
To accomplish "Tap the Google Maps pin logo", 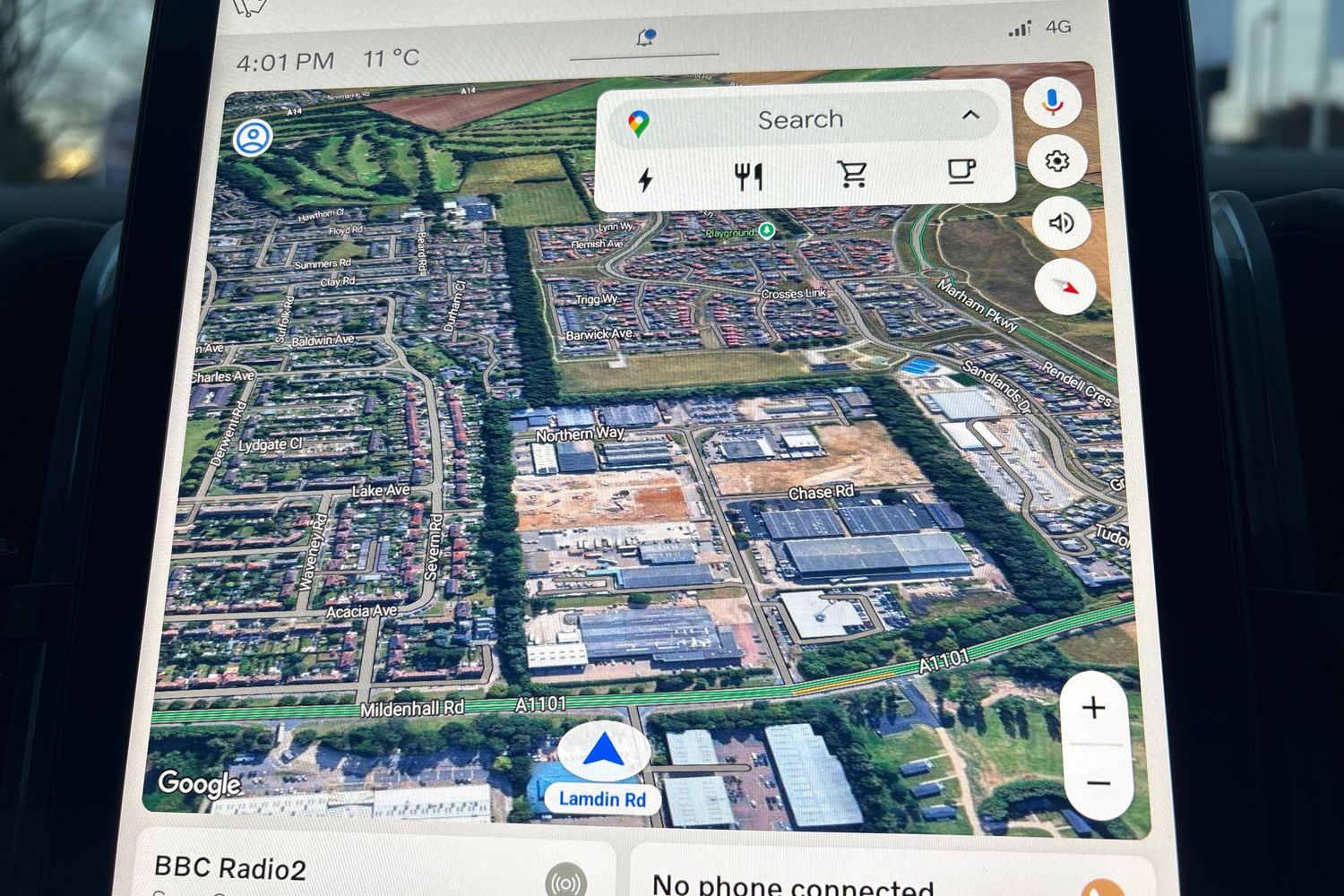I will pos(639,124).
